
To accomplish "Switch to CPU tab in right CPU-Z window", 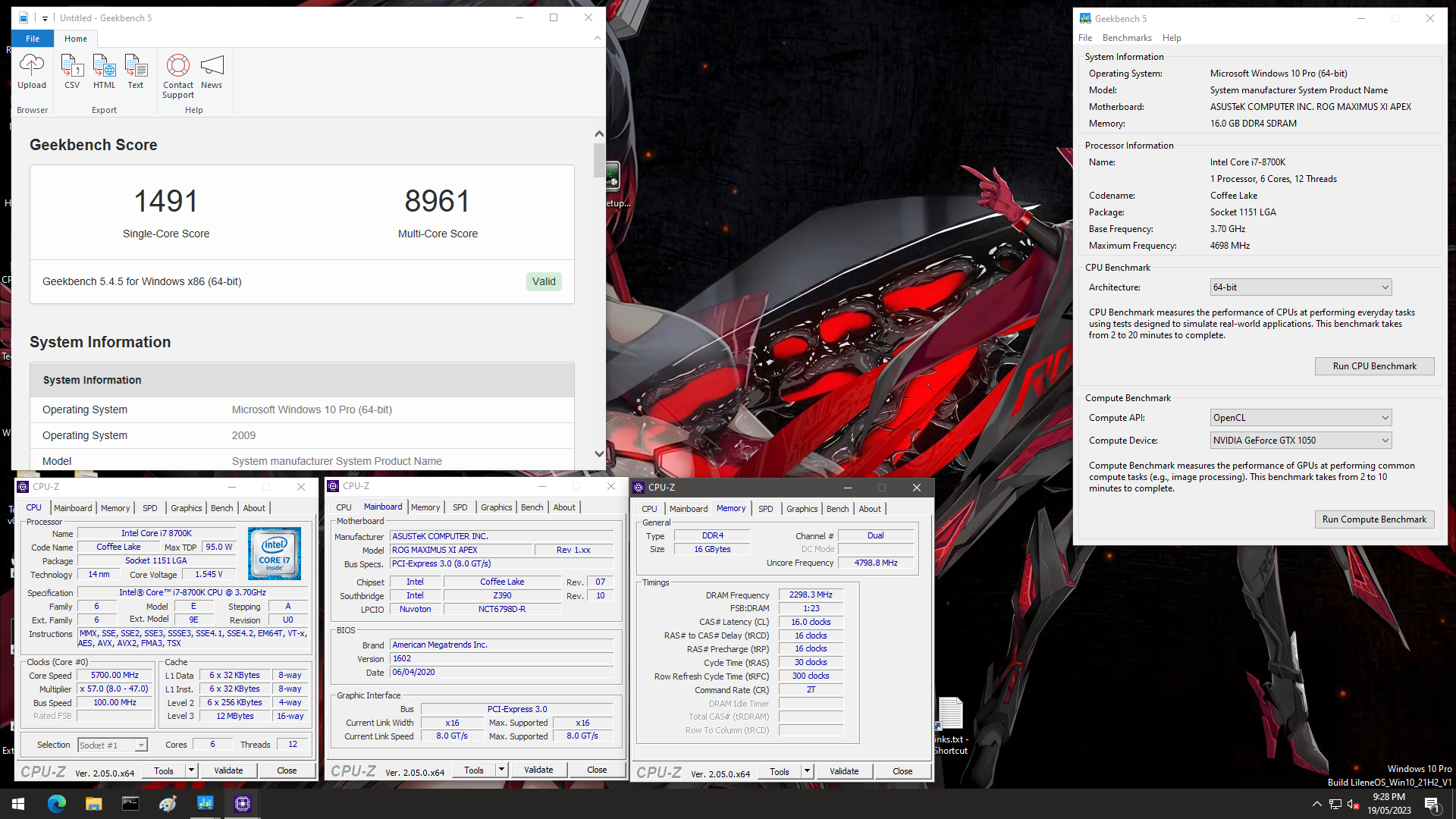I will click(649, 509).
